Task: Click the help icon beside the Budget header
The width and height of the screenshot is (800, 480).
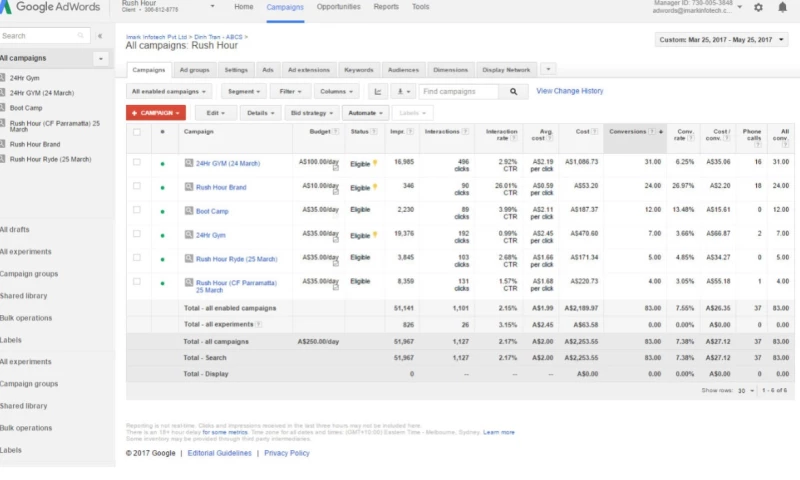Action: pos(335,133)
